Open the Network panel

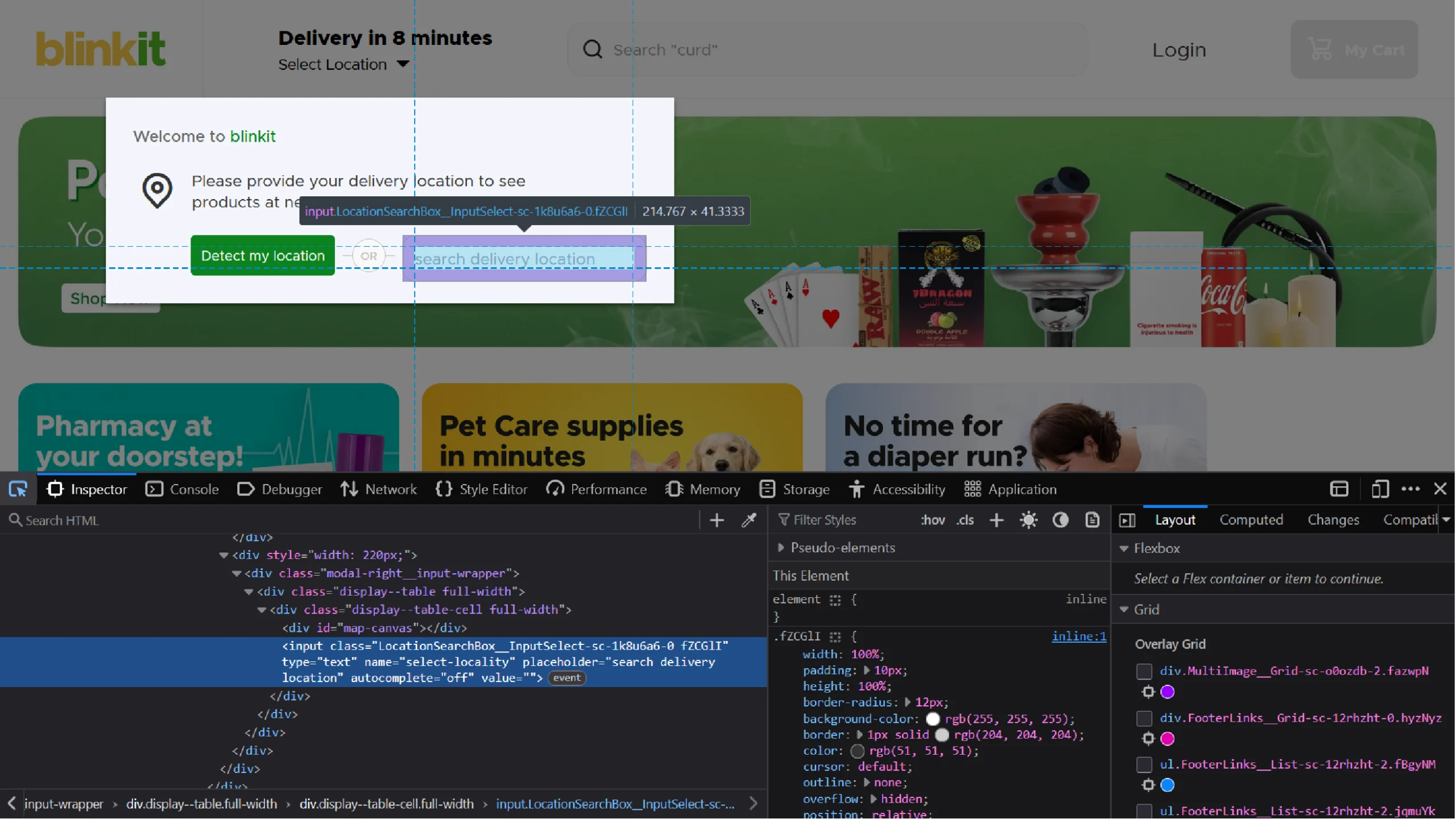[378, 490]
